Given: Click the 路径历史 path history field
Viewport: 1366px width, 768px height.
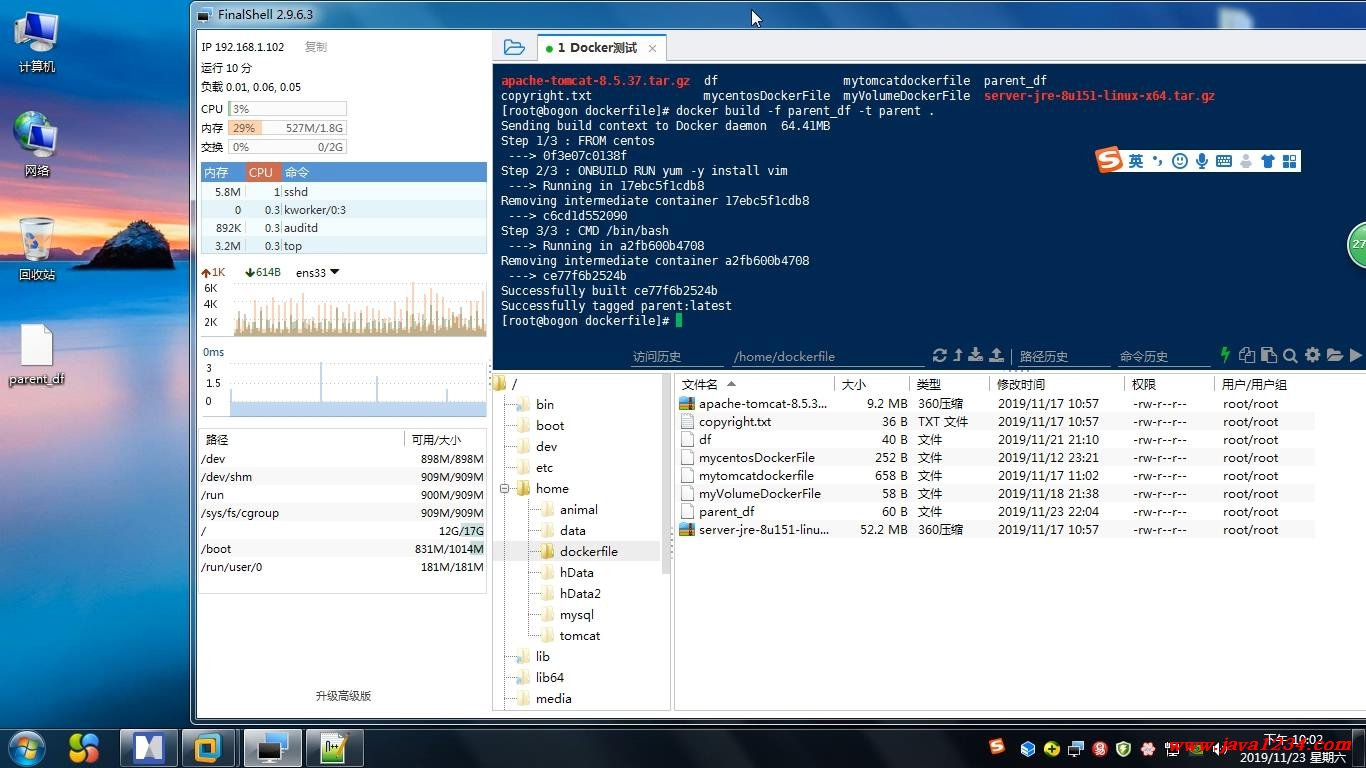Looking at the screenshot, I should pos(1064,356).
